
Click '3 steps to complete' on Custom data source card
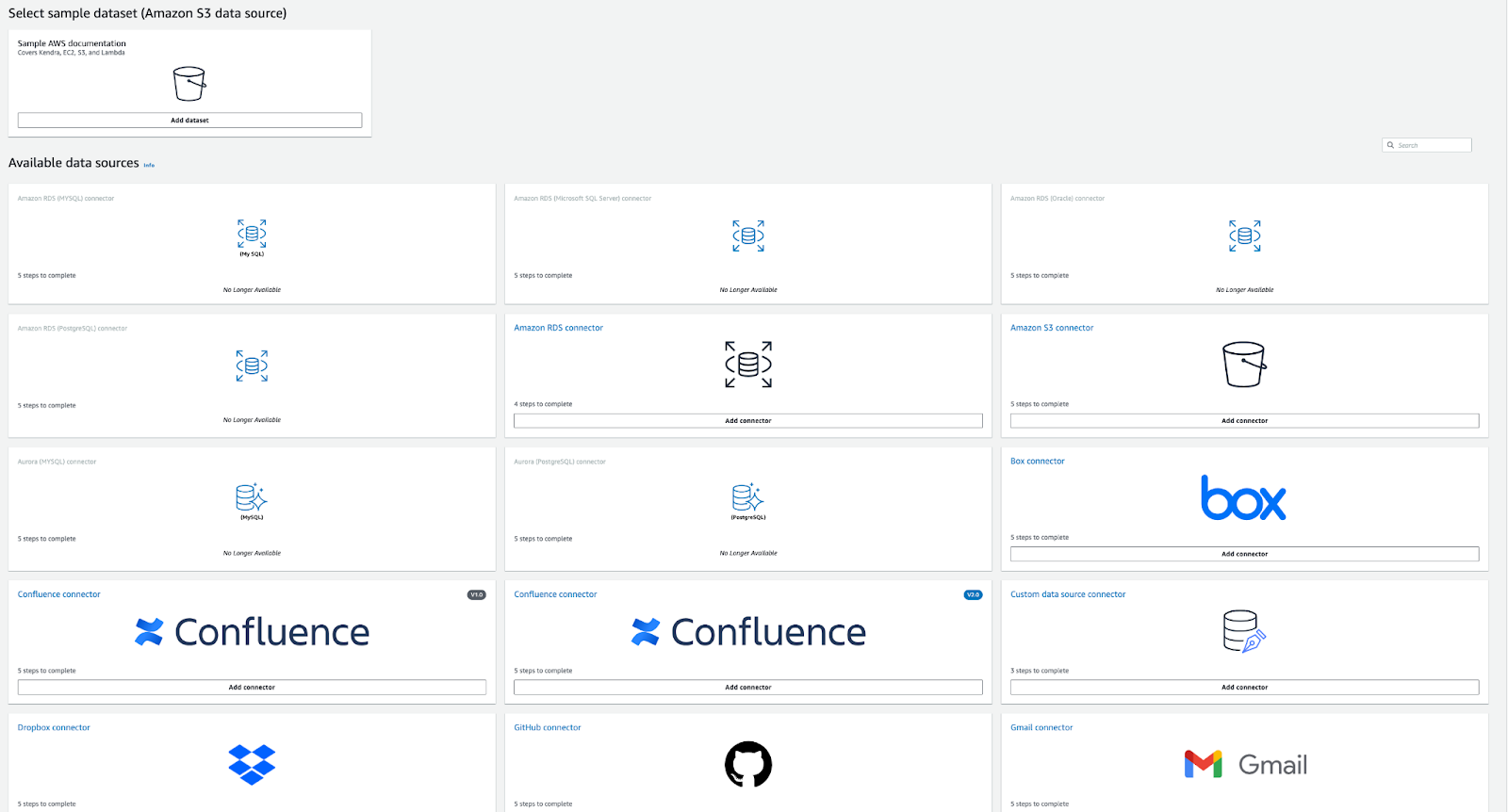pyautogui.click(x=1040, y=671)
